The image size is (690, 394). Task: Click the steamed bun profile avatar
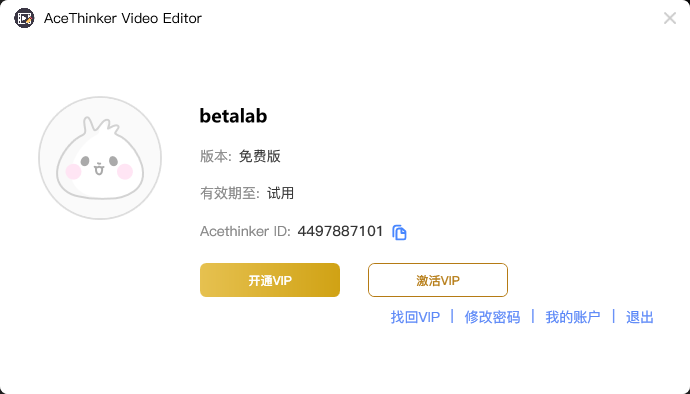pyautogui.click(x=100, y=158)
